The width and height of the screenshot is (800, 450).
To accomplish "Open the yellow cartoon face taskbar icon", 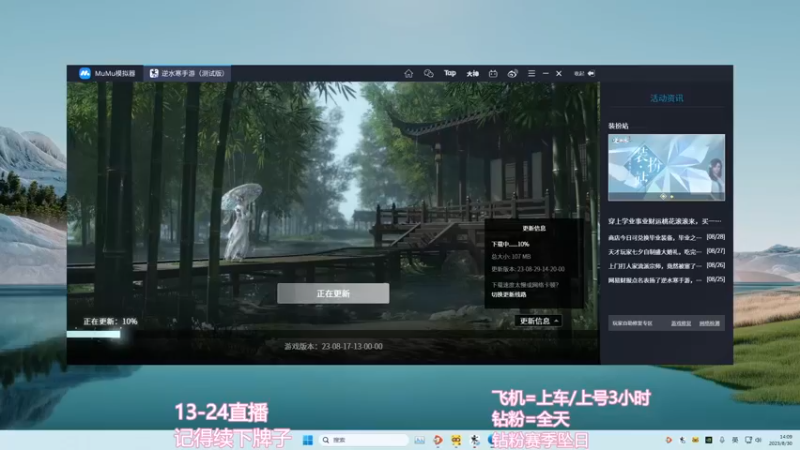I will point(456,440).
